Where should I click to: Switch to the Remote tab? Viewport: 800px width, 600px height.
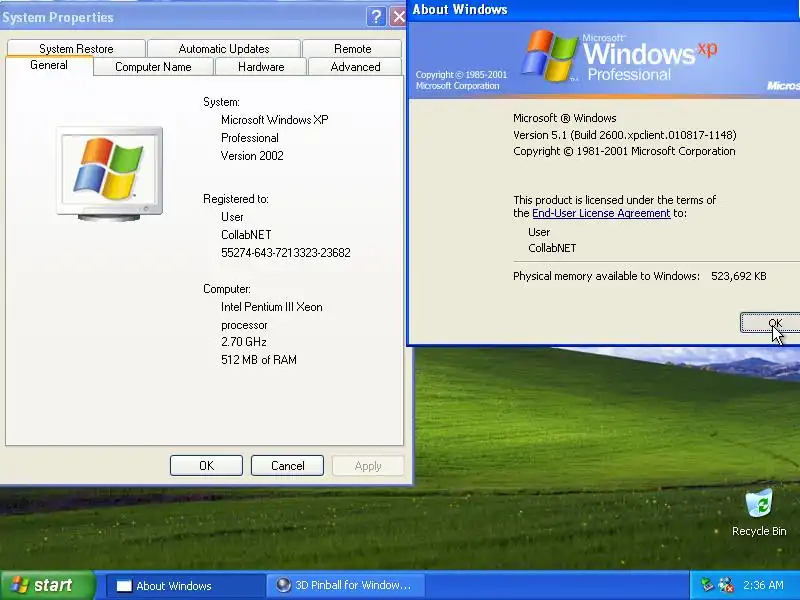tap(352, 48)
